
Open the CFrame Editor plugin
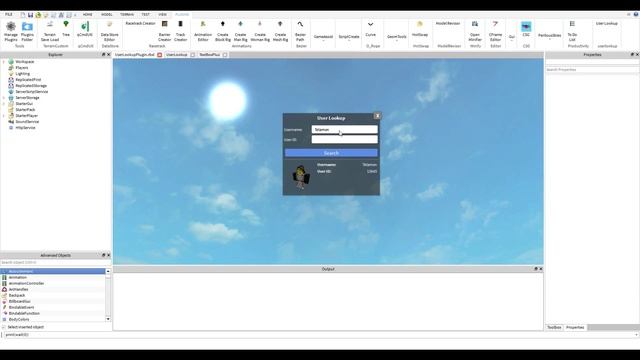(x=495, y=31)
